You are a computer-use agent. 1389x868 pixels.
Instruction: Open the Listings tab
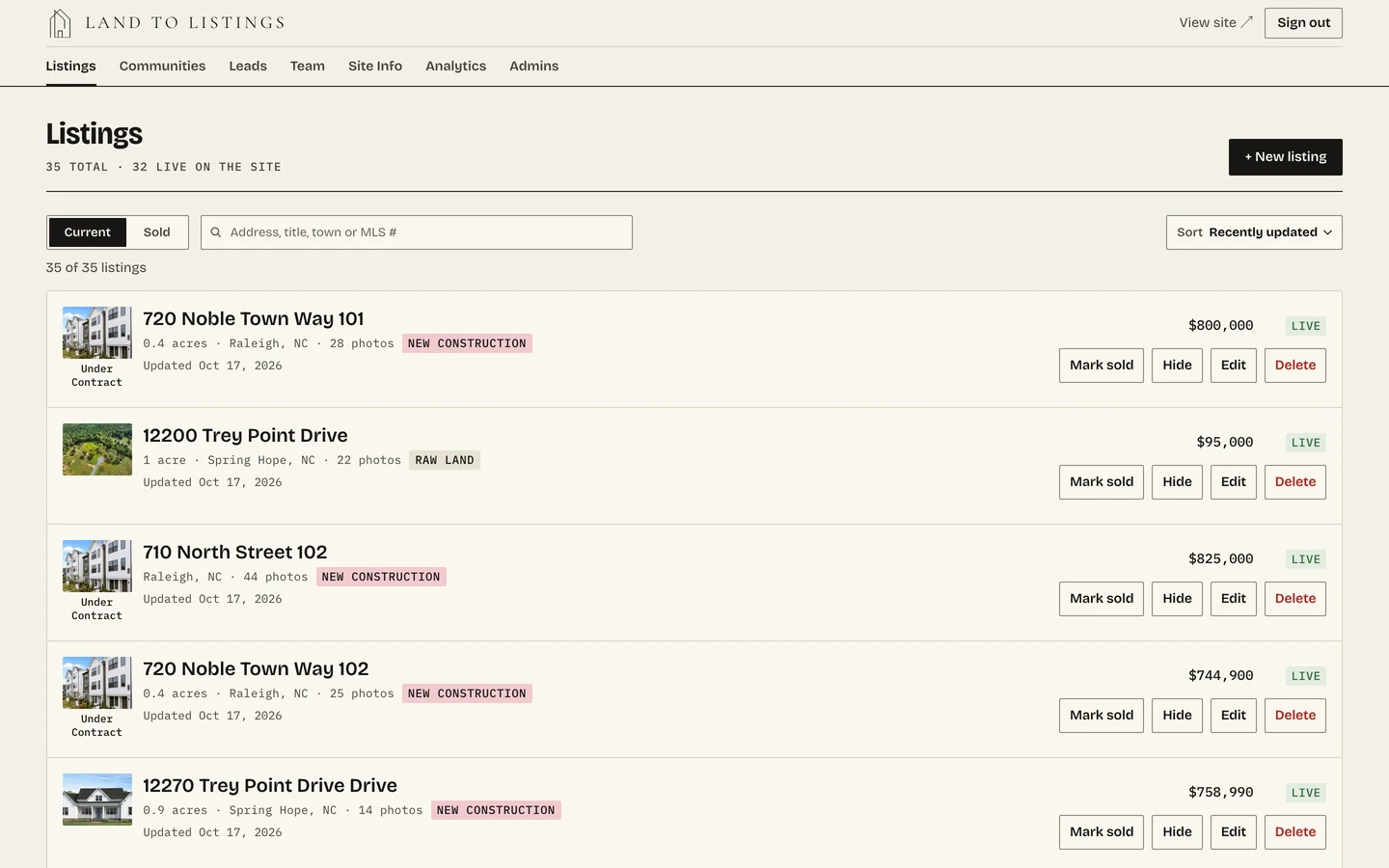point(71,66)
